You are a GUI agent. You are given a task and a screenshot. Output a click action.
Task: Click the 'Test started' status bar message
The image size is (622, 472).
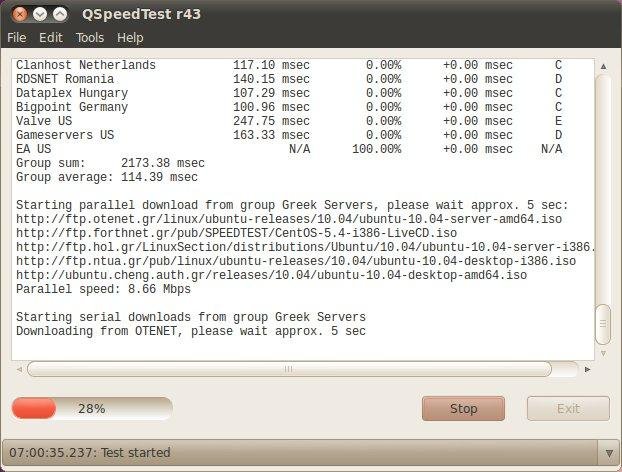click(x=90, y=453)
